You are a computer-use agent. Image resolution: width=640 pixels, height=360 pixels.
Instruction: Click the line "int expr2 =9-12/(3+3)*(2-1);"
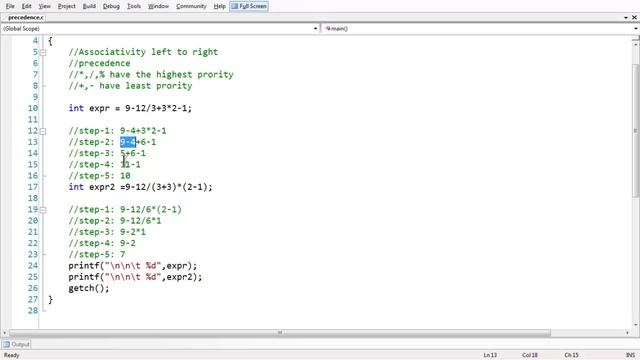(x=140, y=187)
